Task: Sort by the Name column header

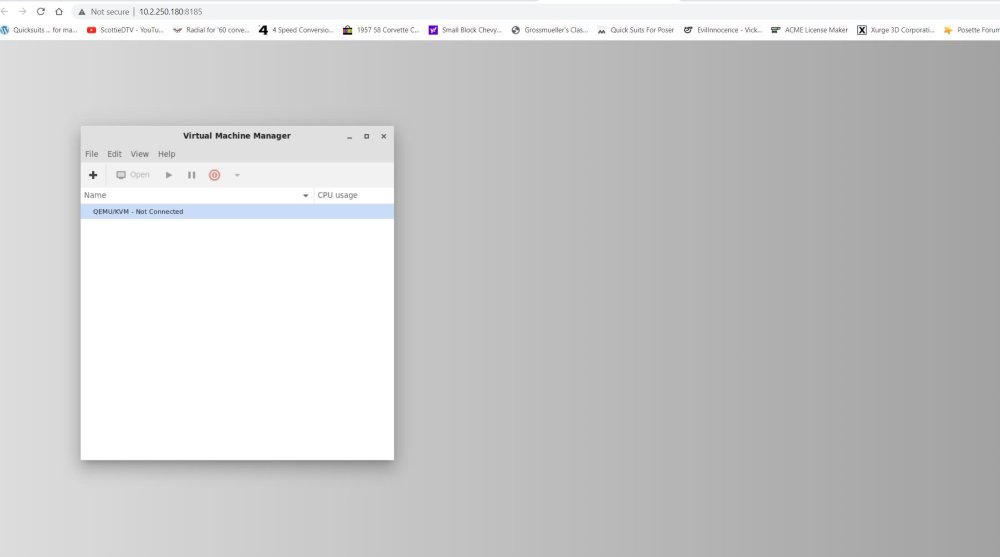Action: tap(196, 195)
